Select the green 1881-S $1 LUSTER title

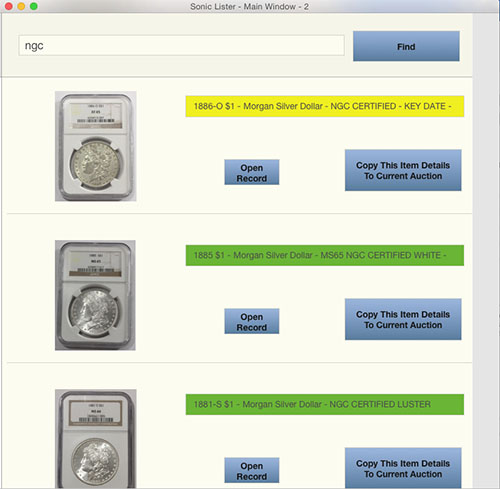pos(325,404)
